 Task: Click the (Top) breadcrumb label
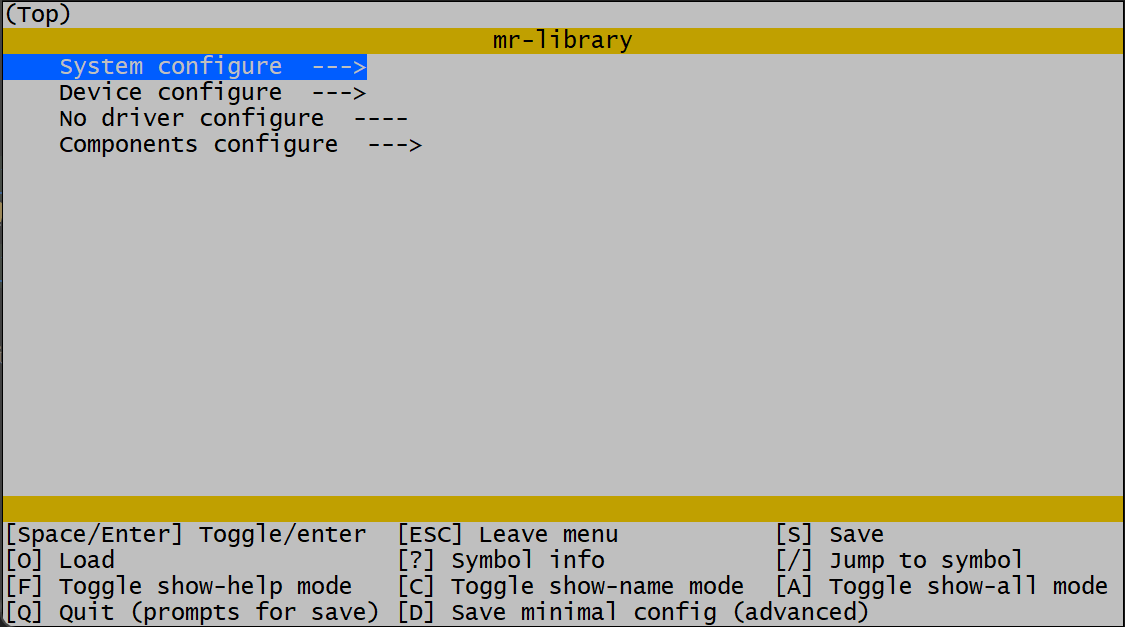[38, 15]
